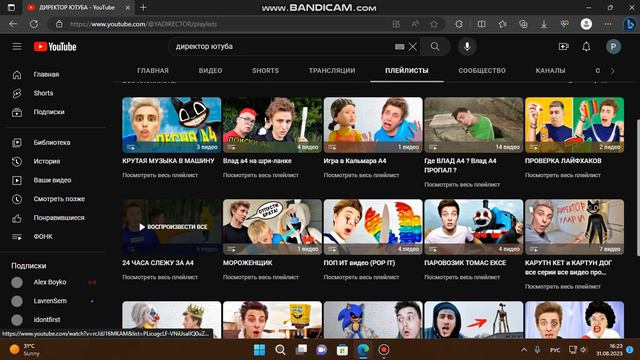Click the search magnifier button in YouTube
640x360 pixels.
[435, 47]
